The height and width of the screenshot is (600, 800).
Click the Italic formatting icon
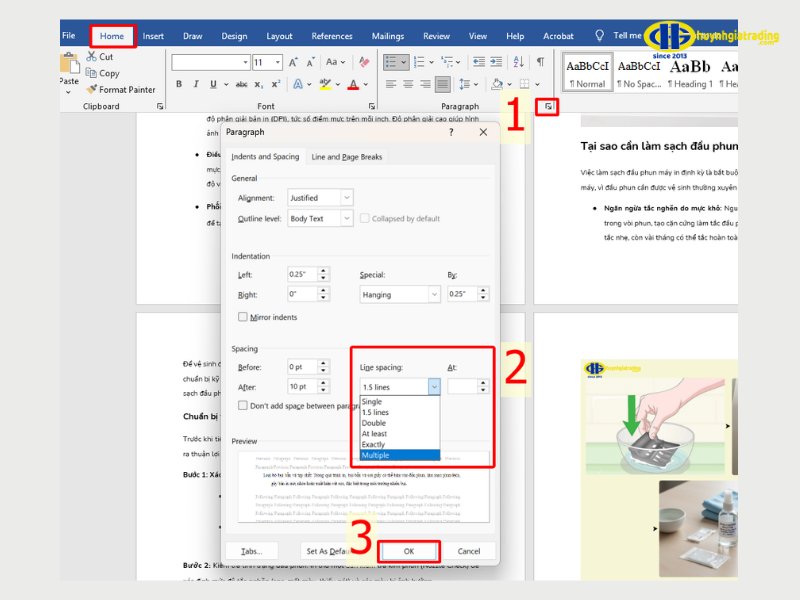pos(195,84)
